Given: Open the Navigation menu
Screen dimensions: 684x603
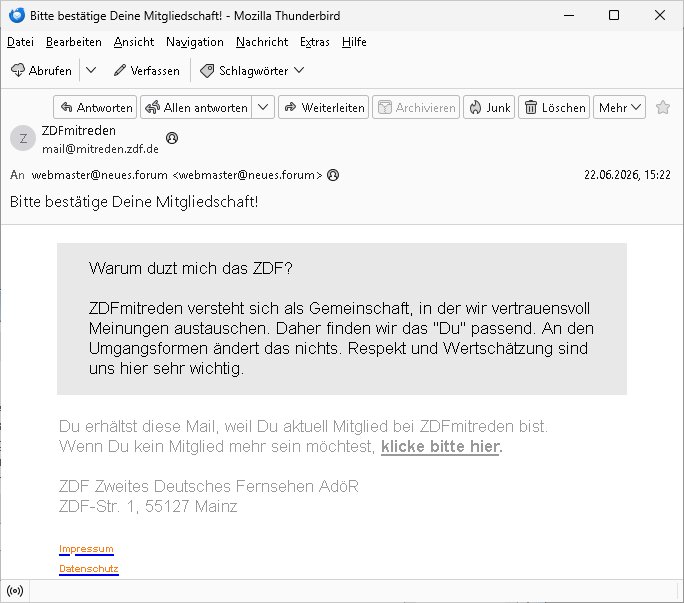Looking at the screenshot, I should pos(195,42).
